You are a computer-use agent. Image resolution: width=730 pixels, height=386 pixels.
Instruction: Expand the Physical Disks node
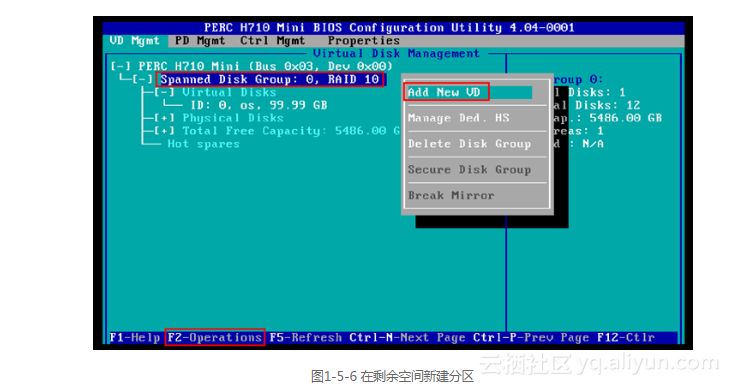click(165, 118)
